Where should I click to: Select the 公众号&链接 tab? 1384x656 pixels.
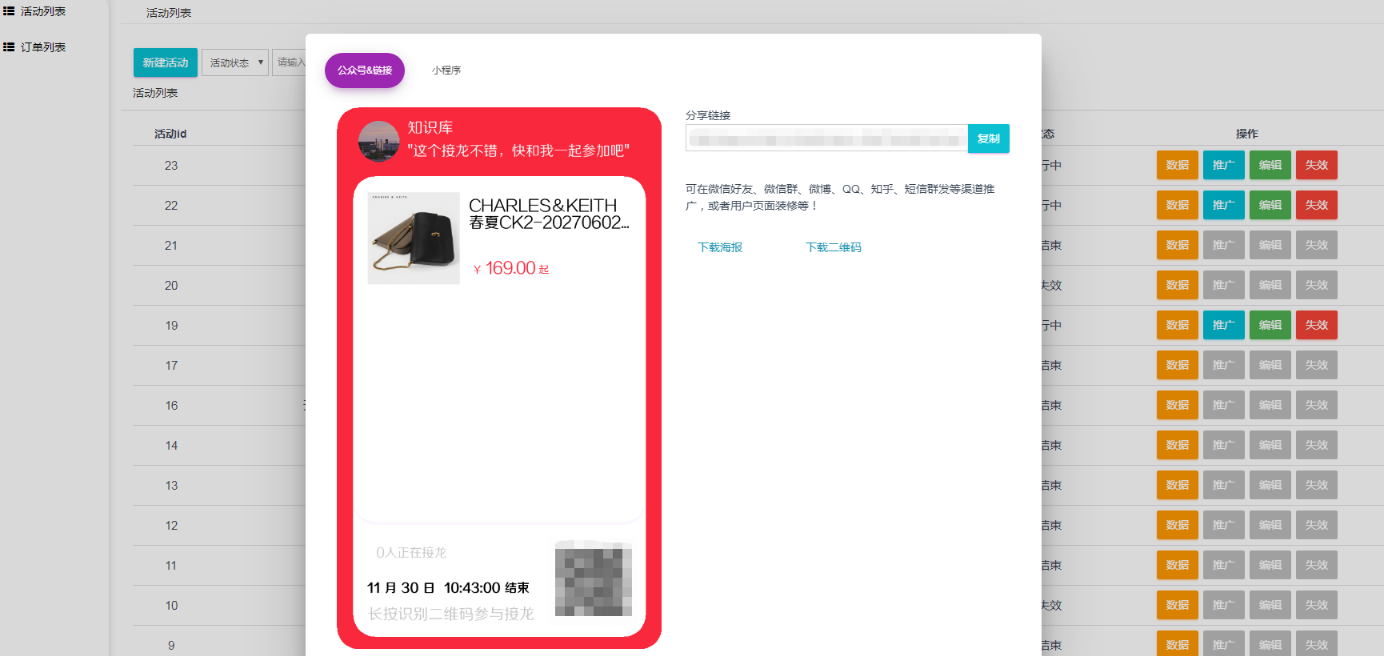point(364,71)
